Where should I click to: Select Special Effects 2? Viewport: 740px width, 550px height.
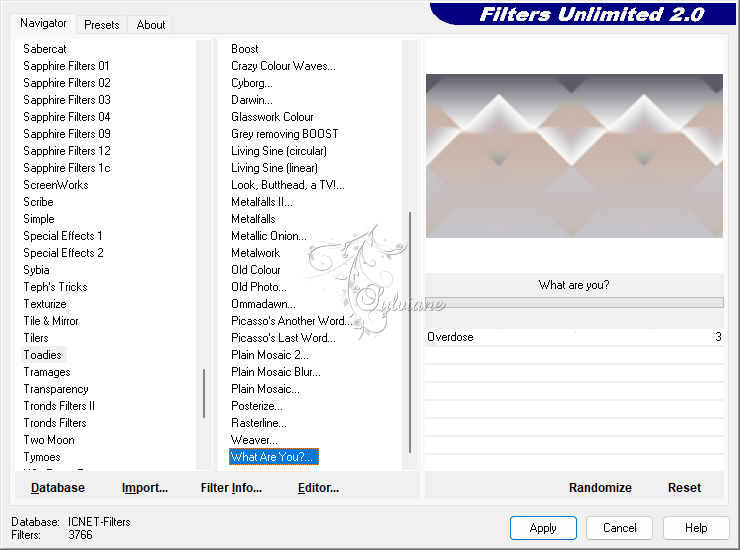63,253
